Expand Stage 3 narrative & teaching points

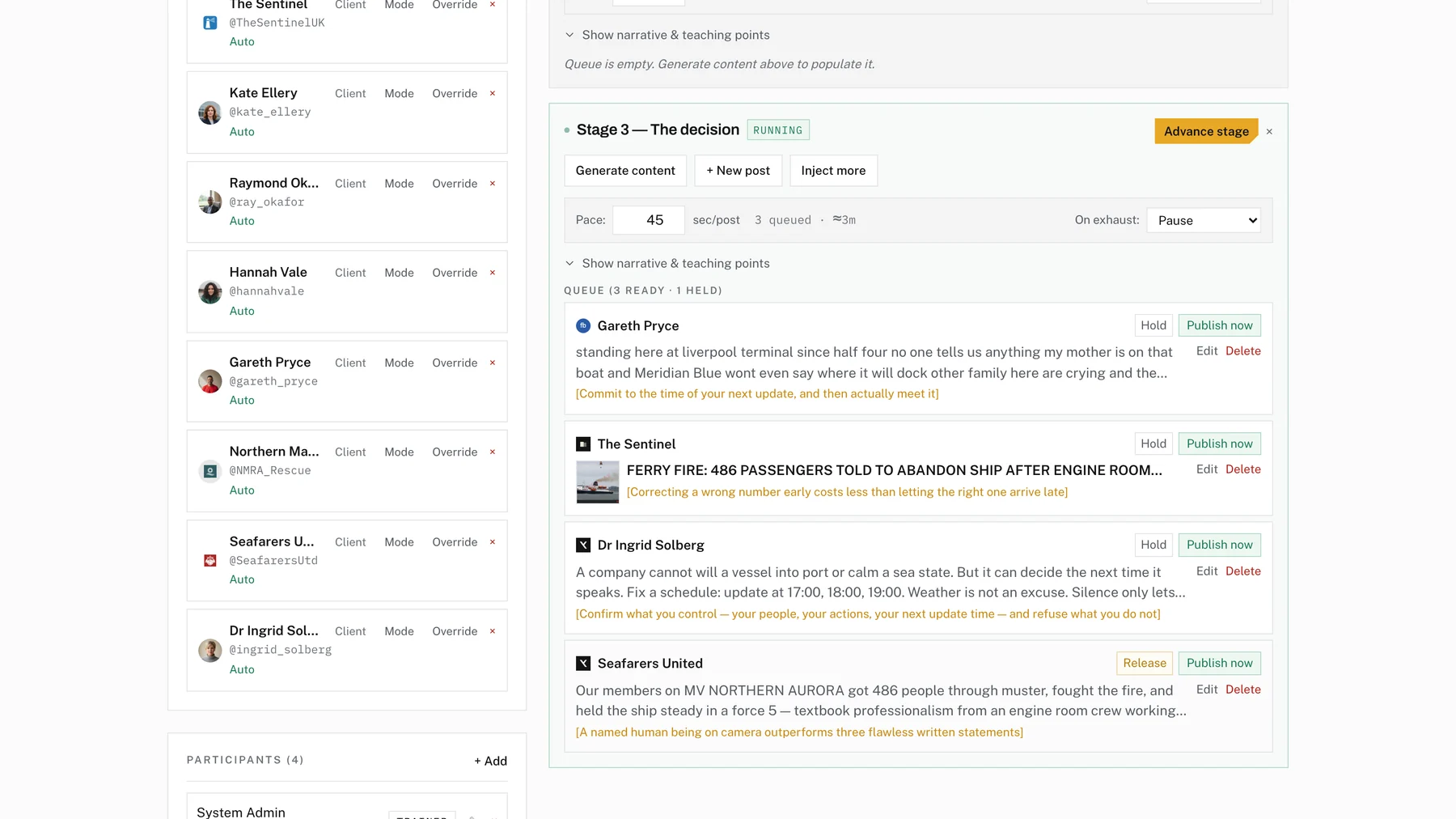click(x=667, y=263)
